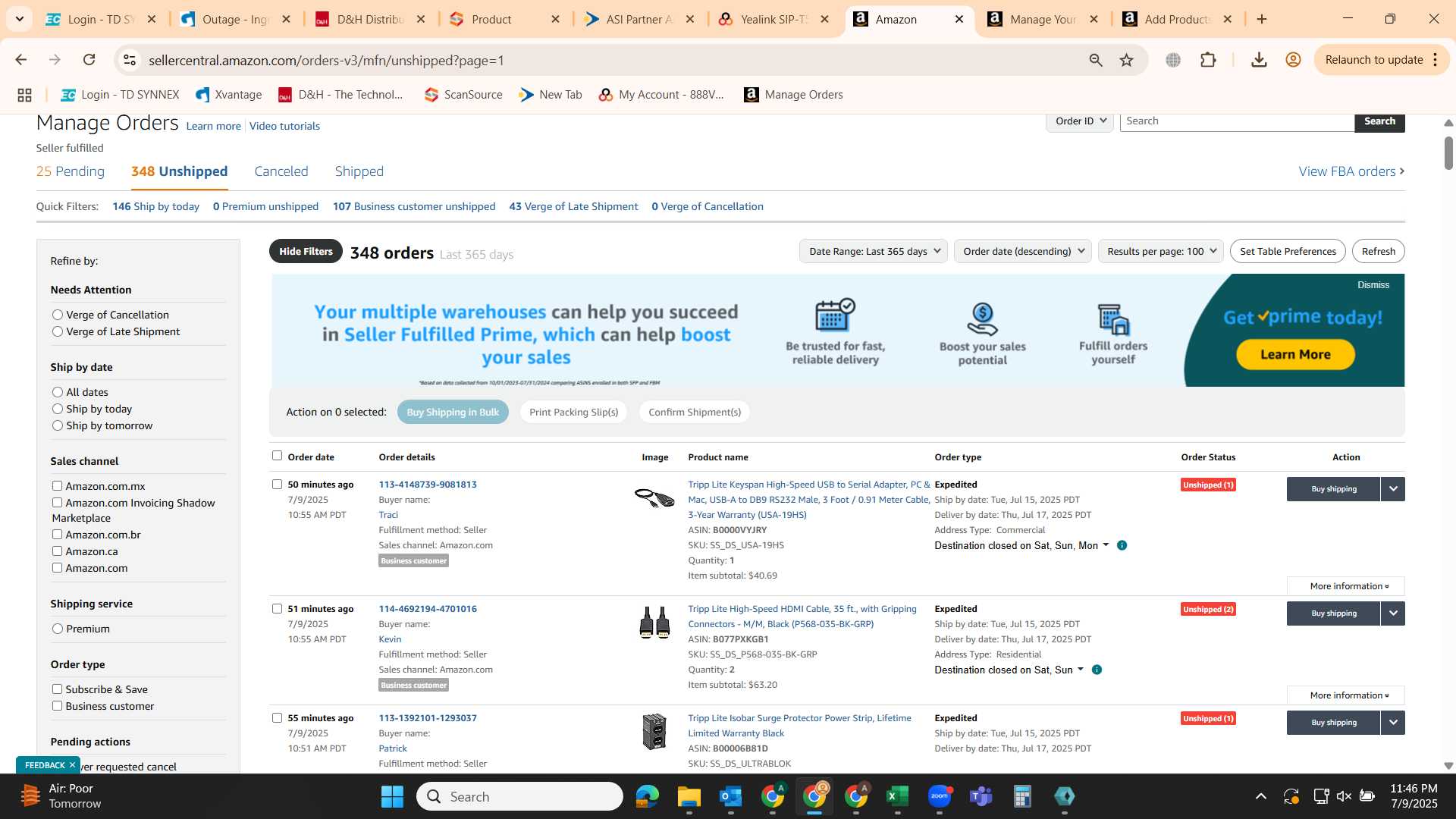Switch to Yealink SIP browser tab
The image size is (1456, 819).
(775, 19)
